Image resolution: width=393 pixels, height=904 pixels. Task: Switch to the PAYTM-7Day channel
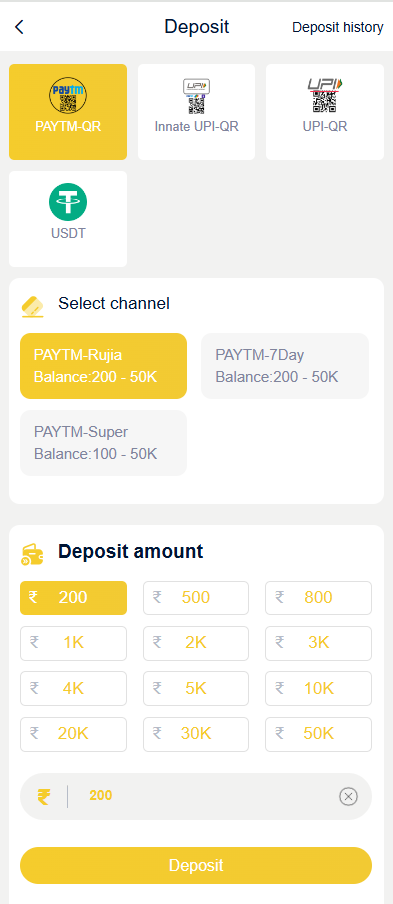(x=285, y=366)
